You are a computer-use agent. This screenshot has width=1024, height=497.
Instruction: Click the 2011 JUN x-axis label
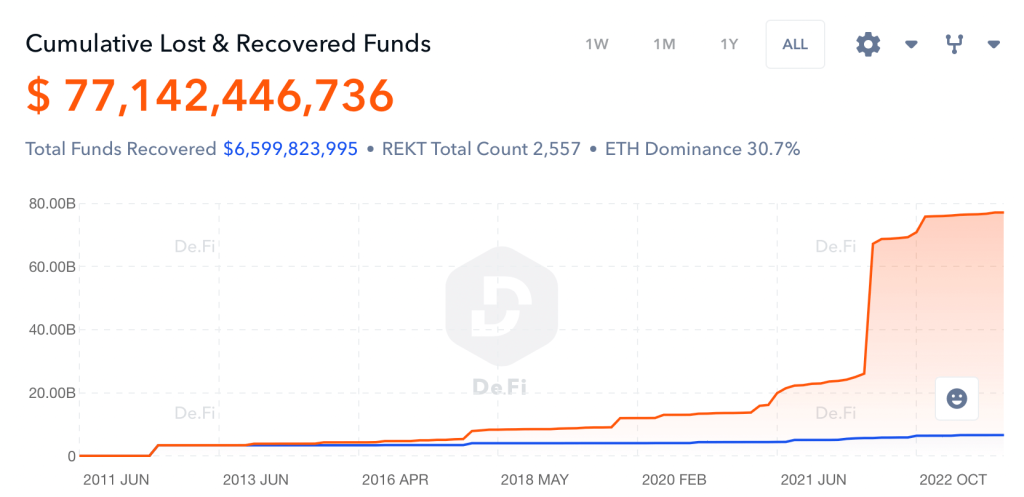click(x=114, y=480)
